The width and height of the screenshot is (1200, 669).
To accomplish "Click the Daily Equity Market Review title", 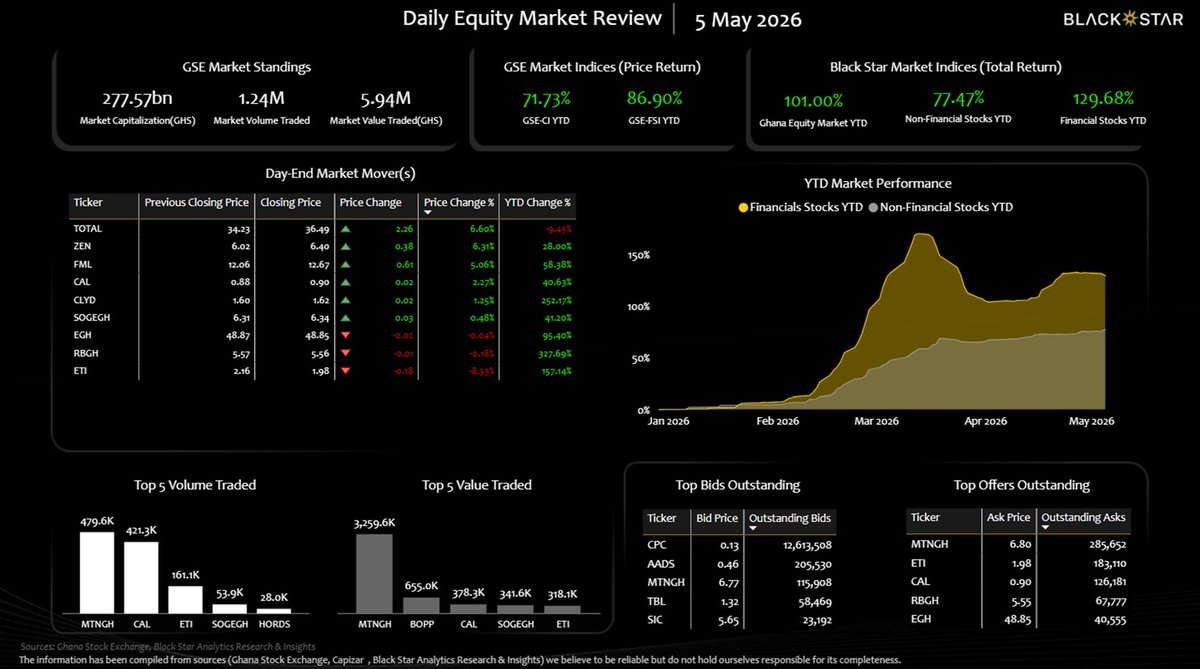I will coord(532,18).
